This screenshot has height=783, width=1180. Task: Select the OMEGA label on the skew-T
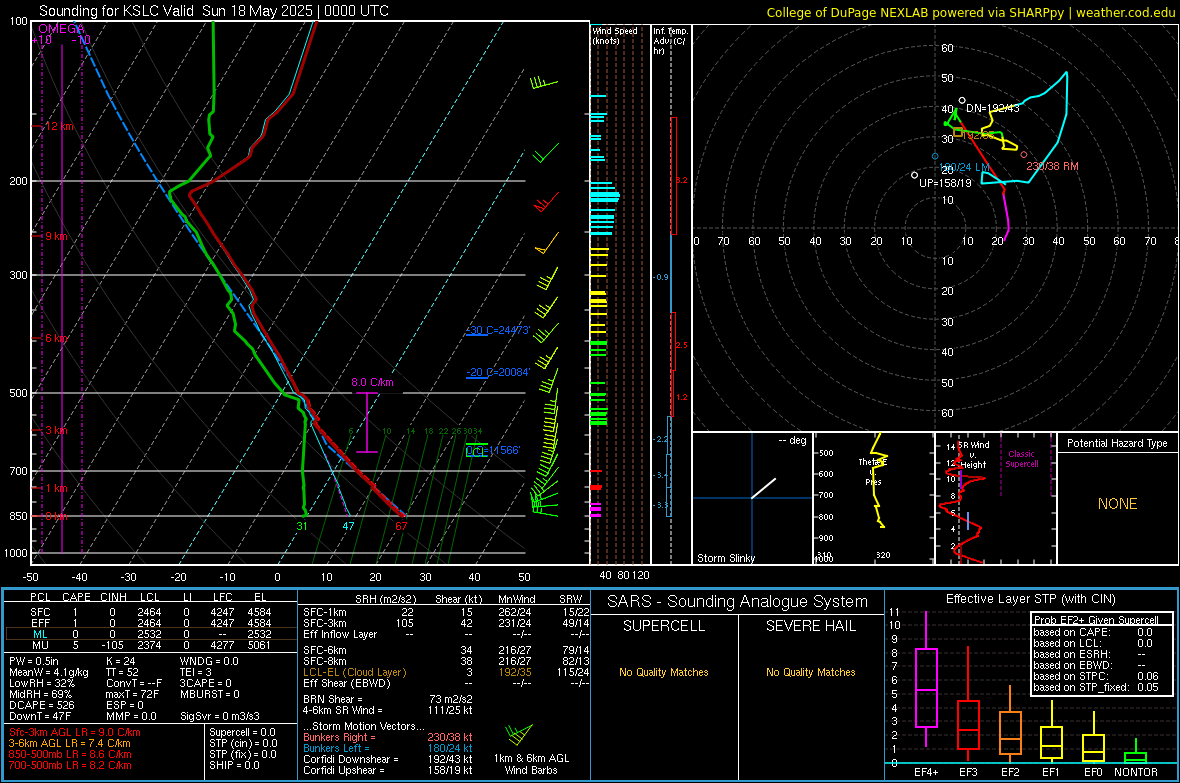[62, 29]
